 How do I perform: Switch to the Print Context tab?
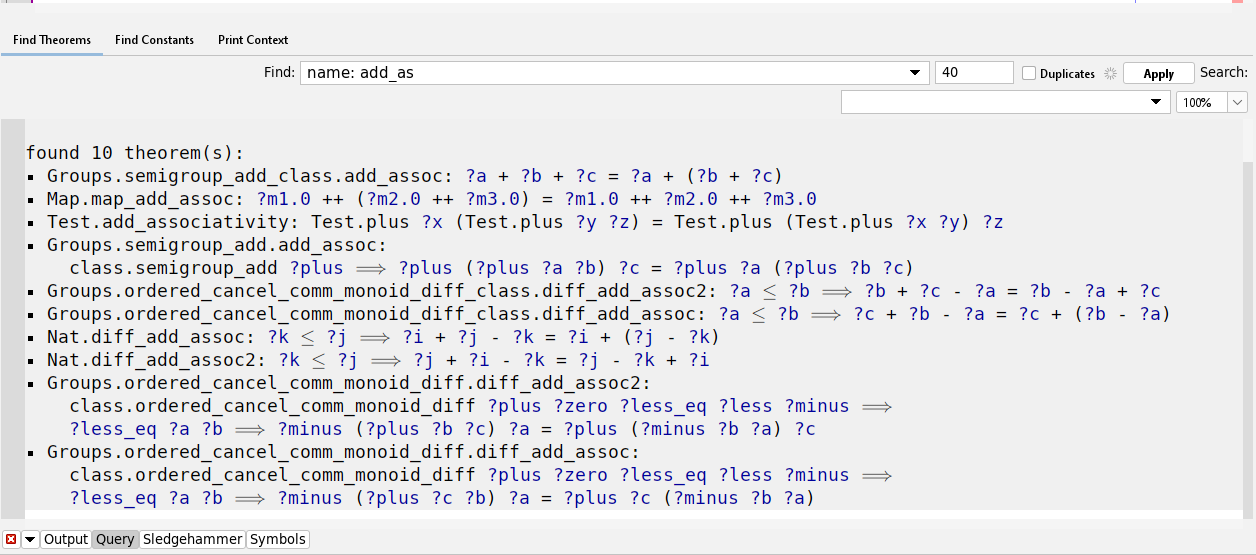click(253, 40)
